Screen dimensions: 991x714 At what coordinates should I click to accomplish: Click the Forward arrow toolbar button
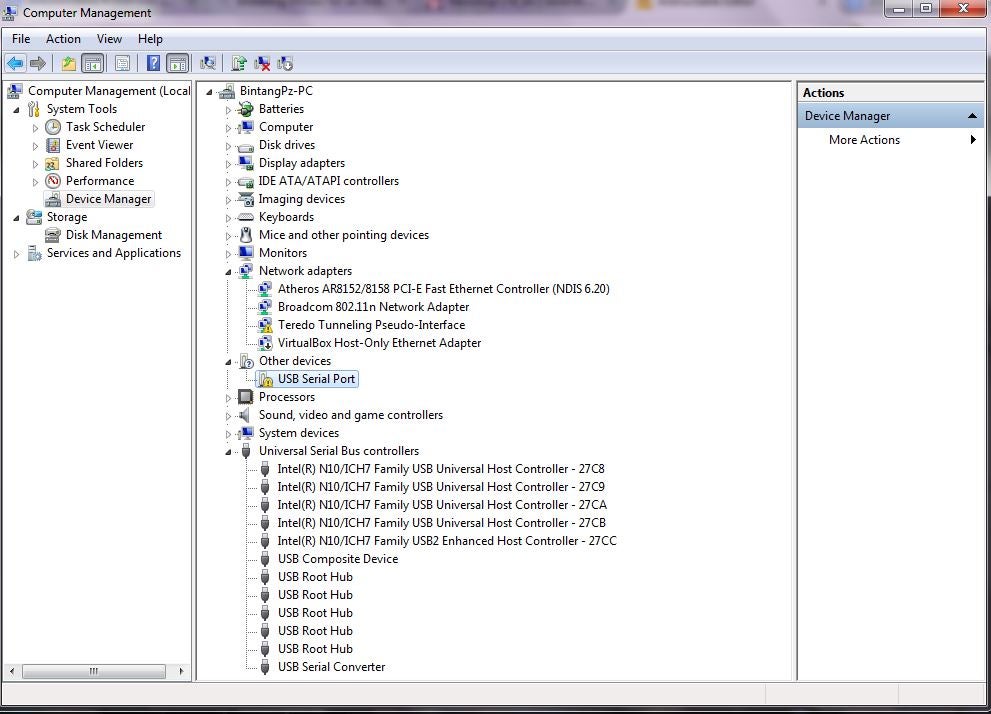[38, 63]
